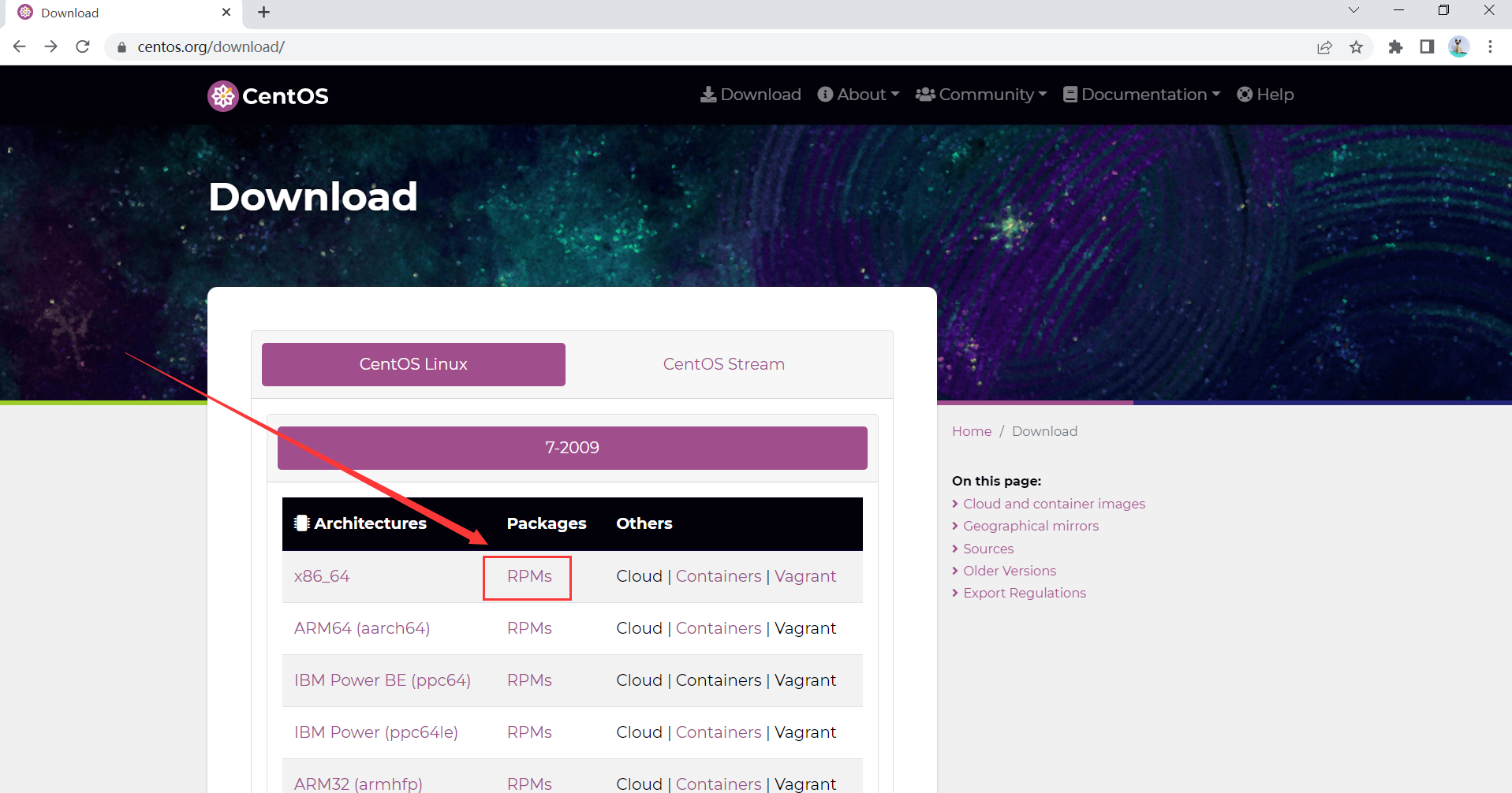Open RPMs link for IBM Power BE (ppc64)
The width and height of the screenshot is (1512, 793).
pyautogui.click(x=529, y=680)
